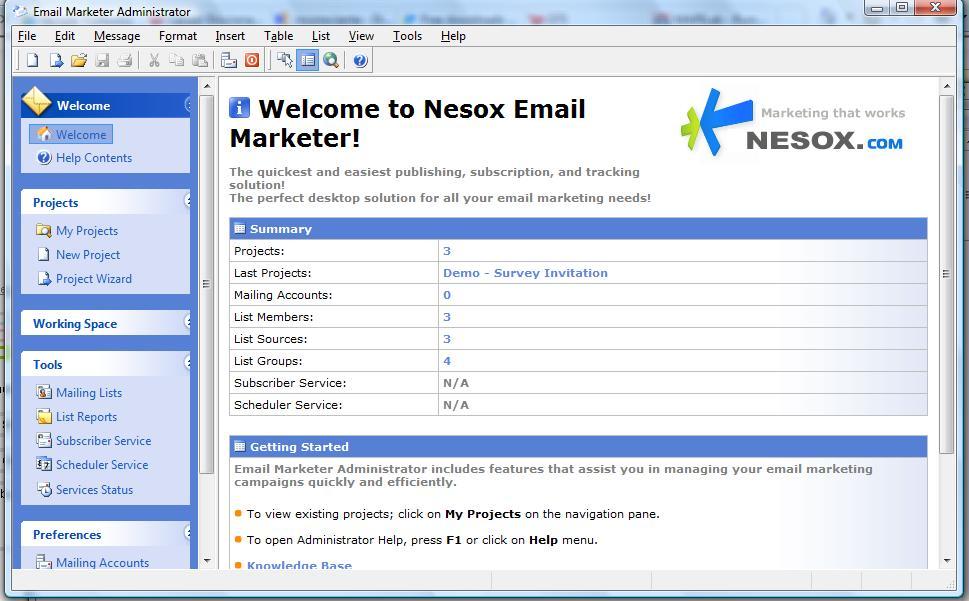Click the Copy toolbar icon
969x601 pixels.
pyautogui.click(x=177, y=60)
